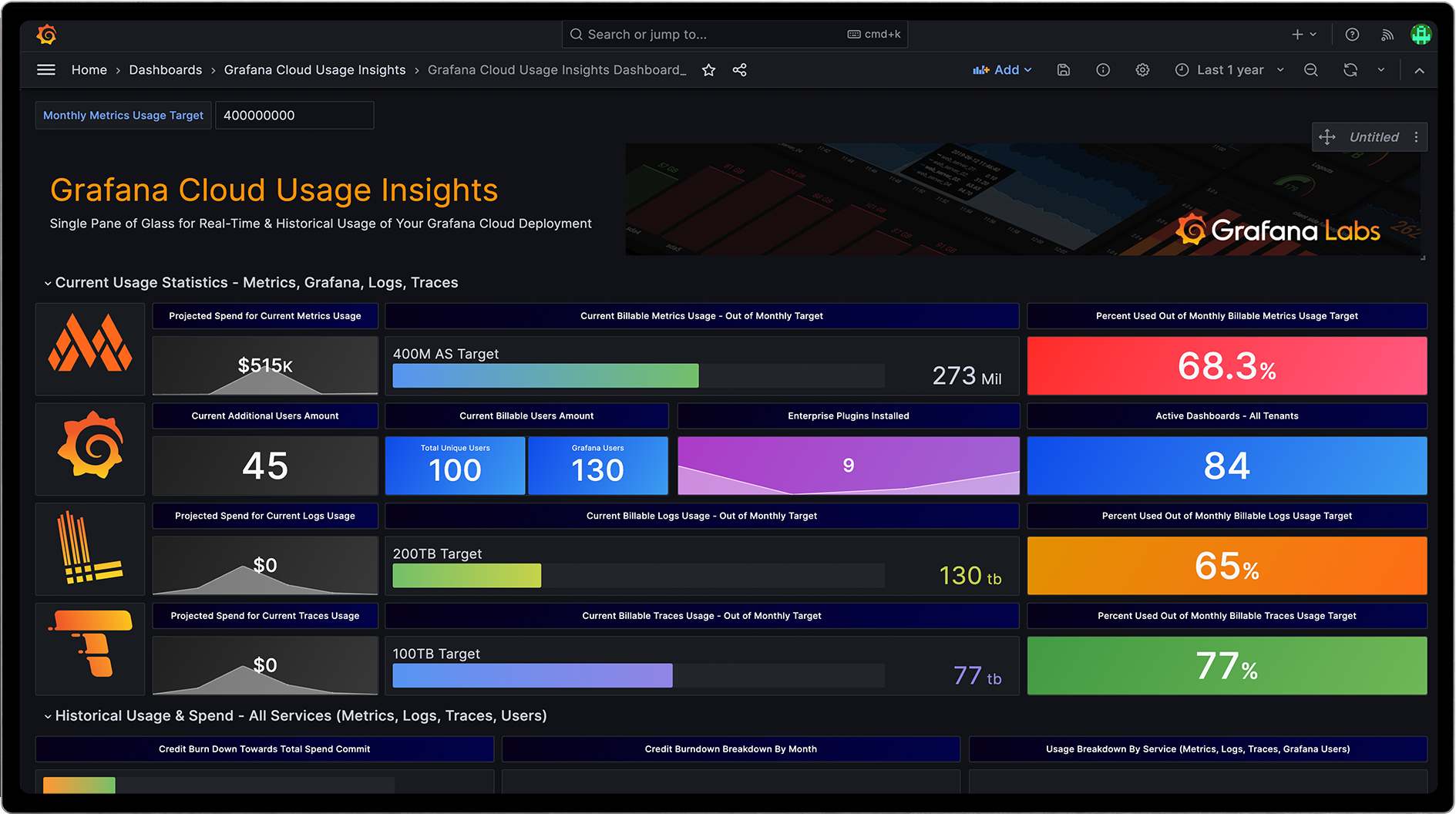Viewport: 1456px width, 814px height.
Task: Open the Untitled panel menu via three dots
Action: 1417,136
